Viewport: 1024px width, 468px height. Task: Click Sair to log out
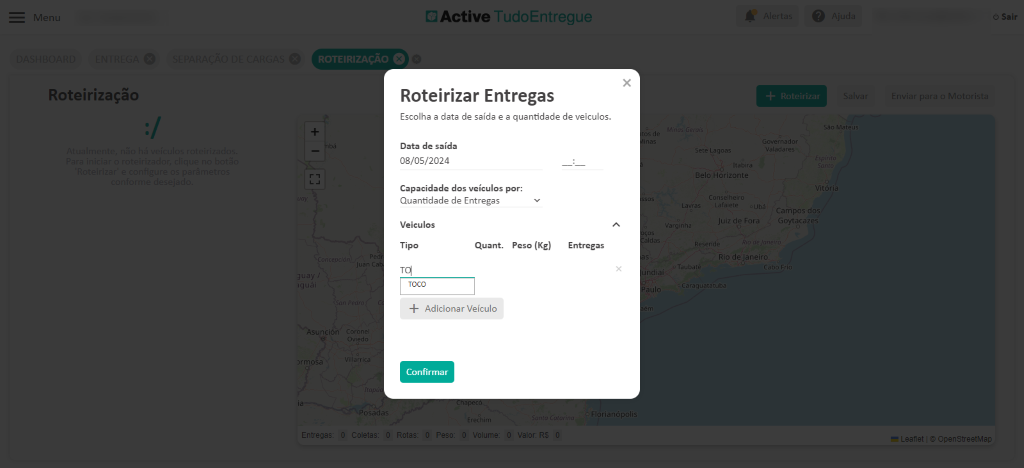(1004, 17)
